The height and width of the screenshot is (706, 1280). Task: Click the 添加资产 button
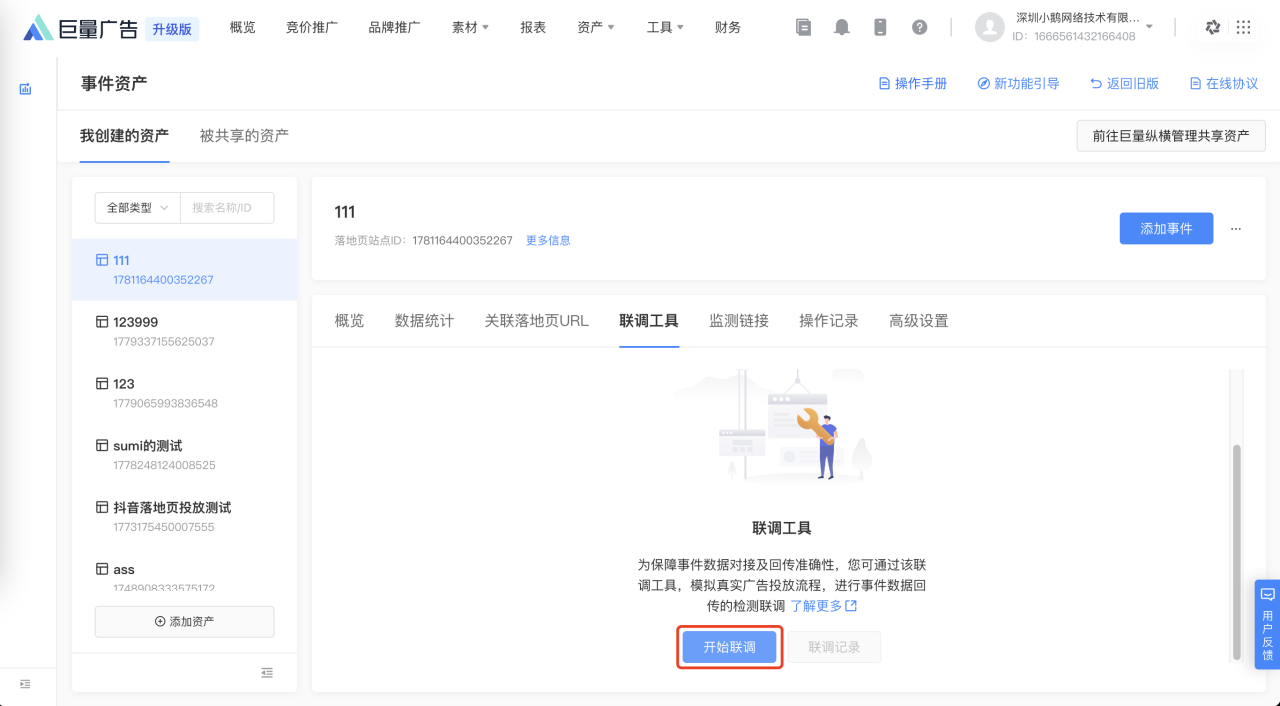point(184,621)
